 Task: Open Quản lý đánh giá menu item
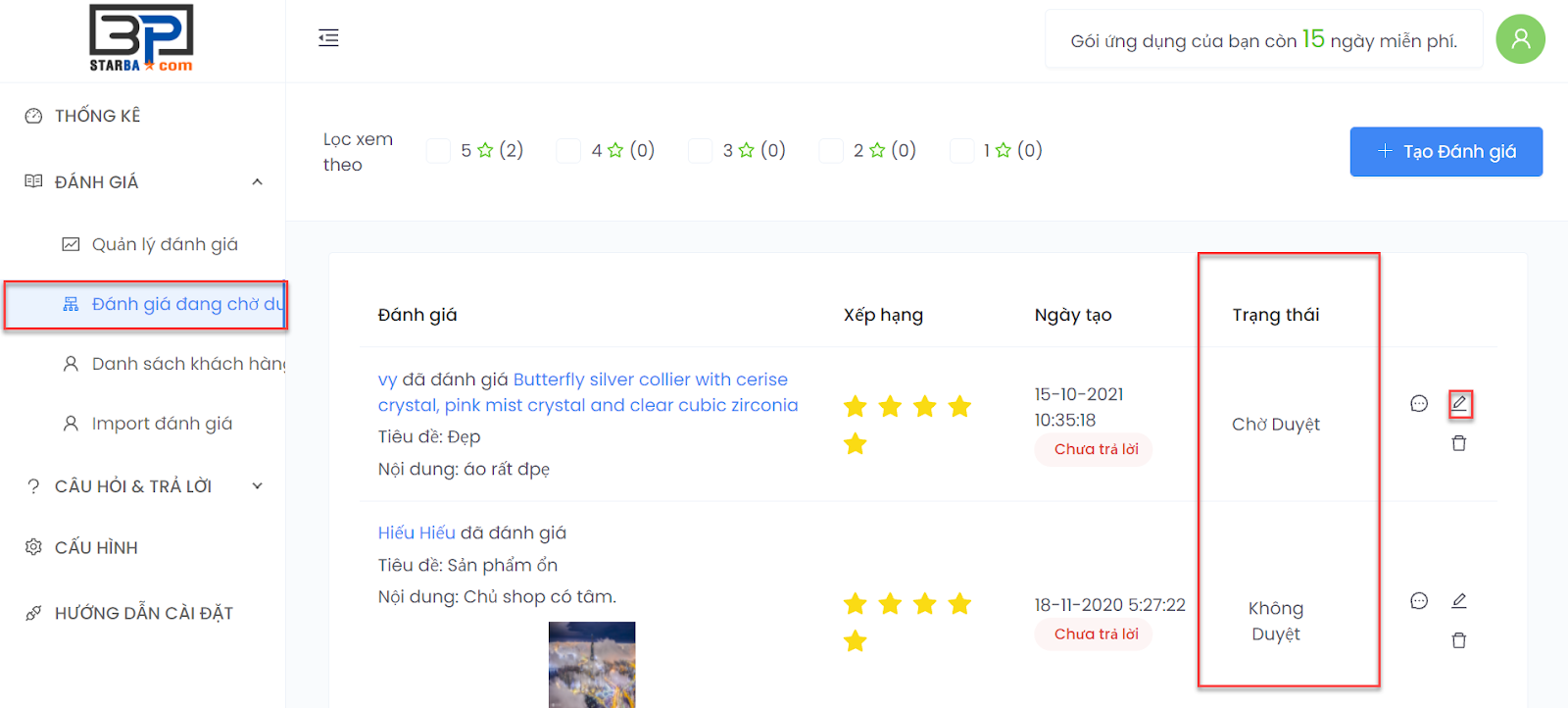pyautogui.click(x=165, y=244)
